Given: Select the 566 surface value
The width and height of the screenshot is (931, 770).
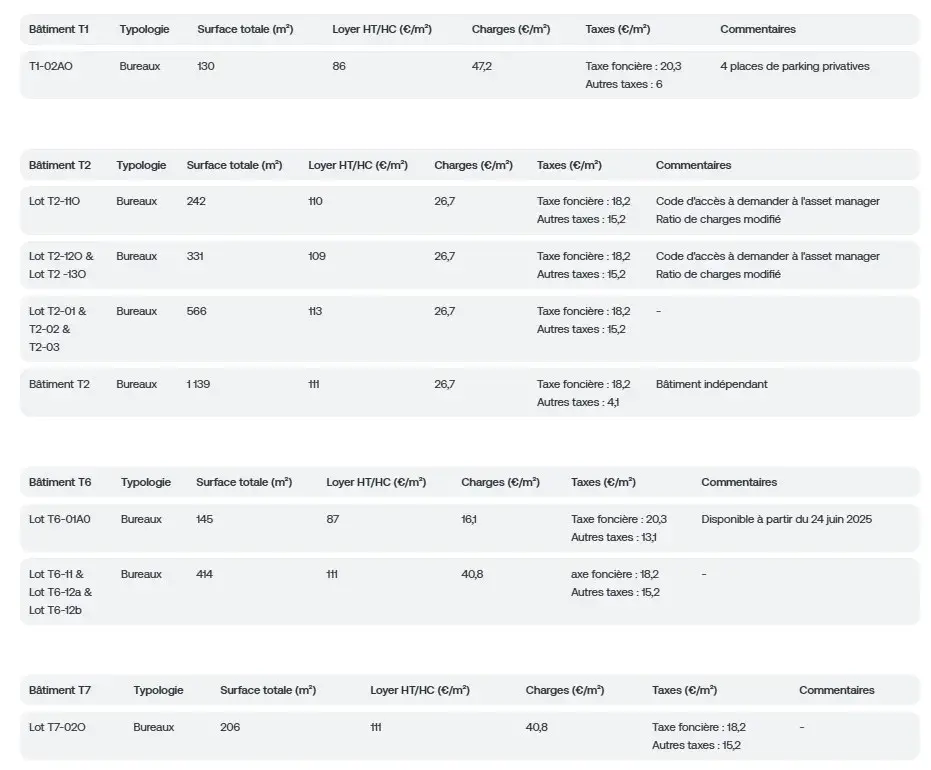Looking at the screenshot, I should click(197, 311).
